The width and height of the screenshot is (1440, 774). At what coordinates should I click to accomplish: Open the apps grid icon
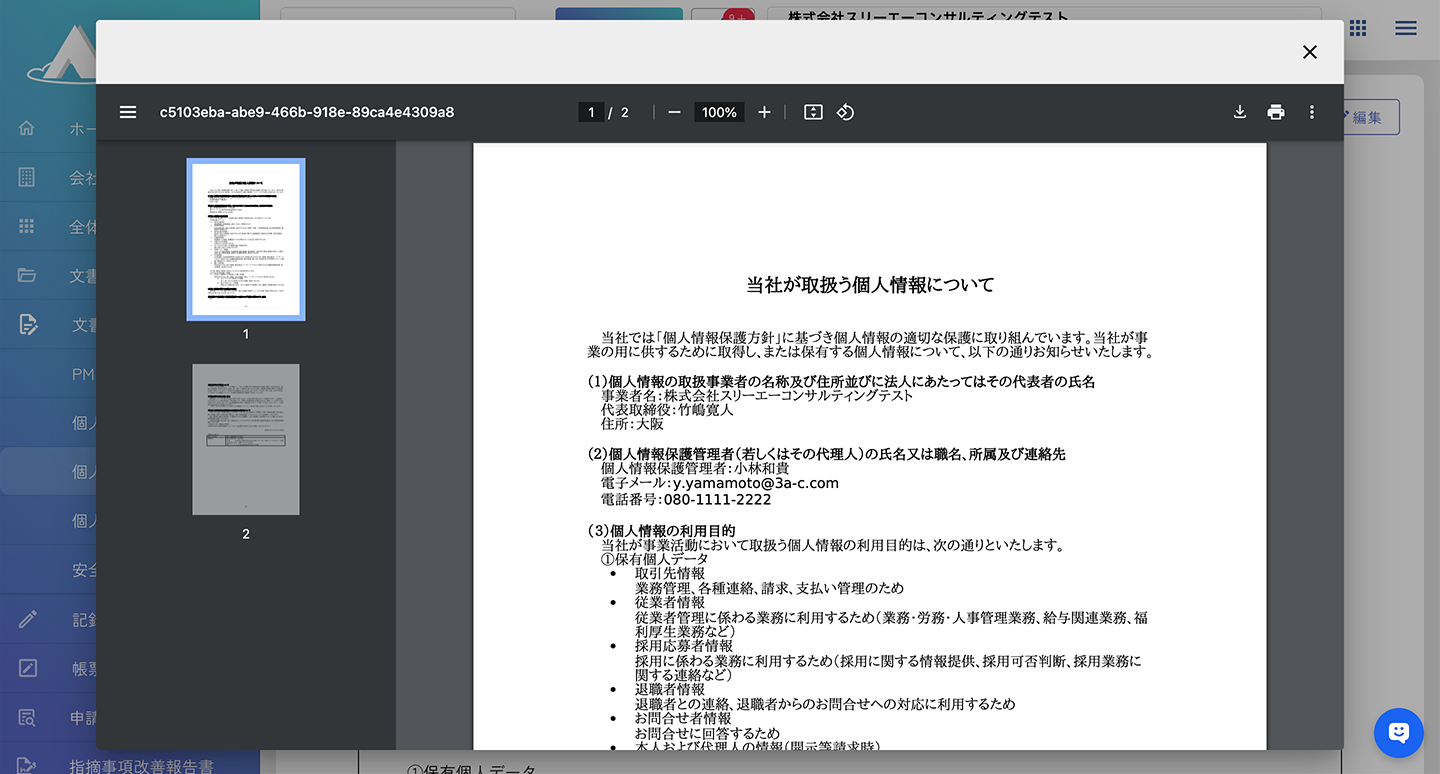point(1357,28)
